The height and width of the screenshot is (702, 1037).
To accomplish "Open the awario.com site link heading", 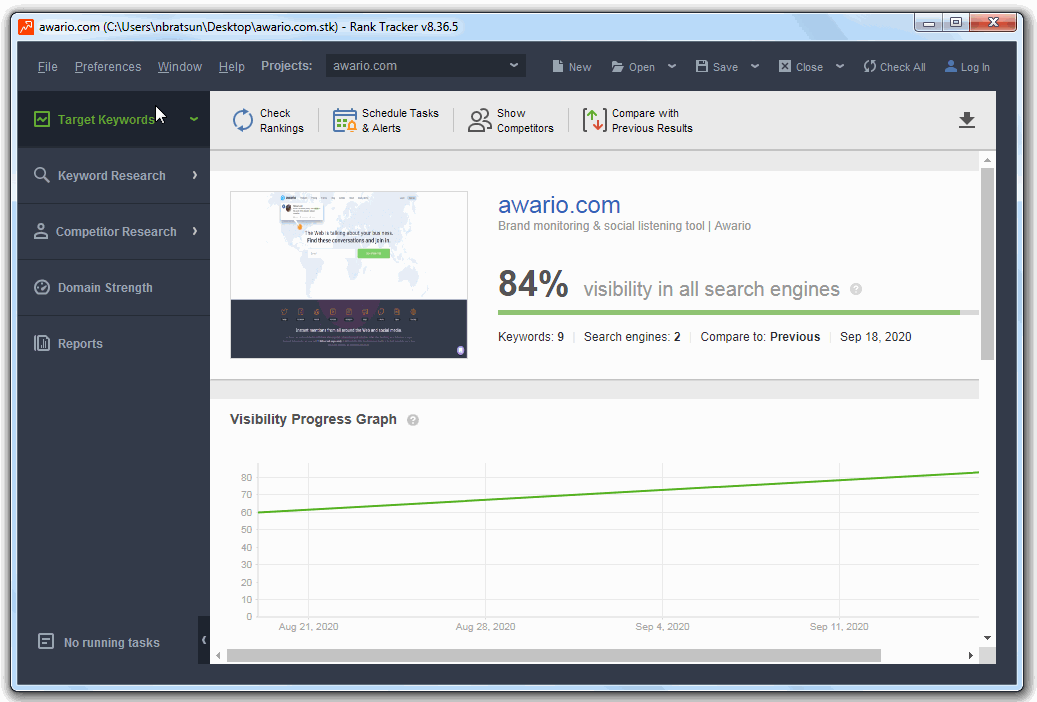I will click(x=559, y=204).
